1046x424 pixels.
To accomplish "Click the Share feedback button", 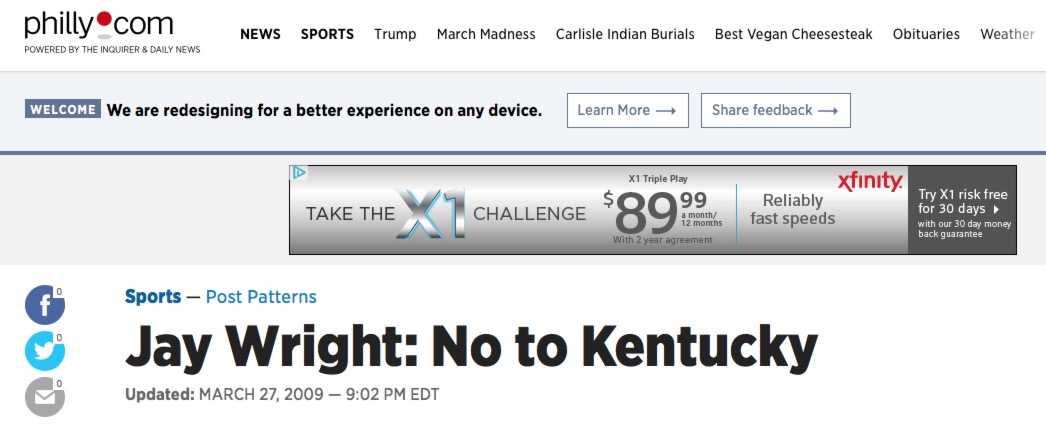I will [x=775, y=110].
